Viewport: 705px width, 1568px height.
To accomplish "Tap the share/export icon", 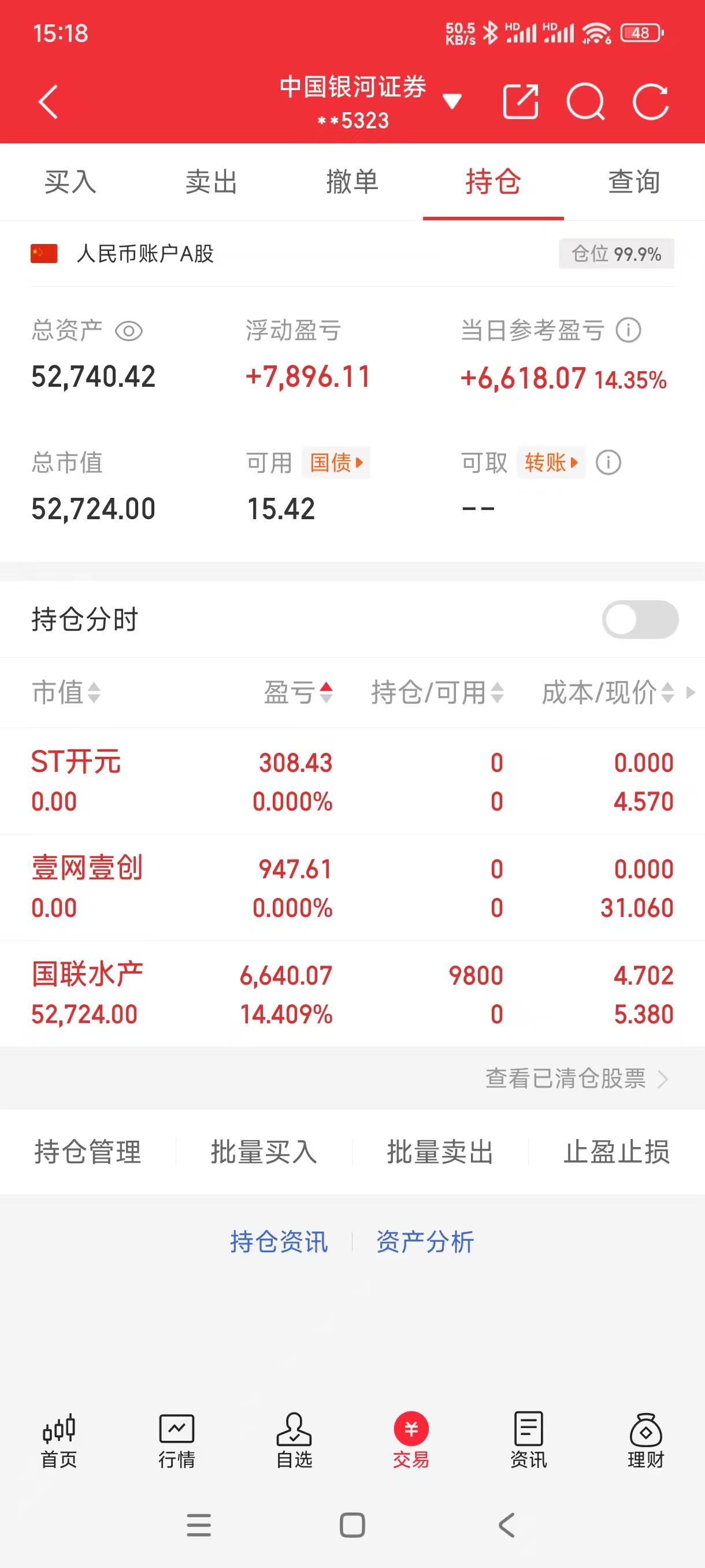I will point(521,102).
